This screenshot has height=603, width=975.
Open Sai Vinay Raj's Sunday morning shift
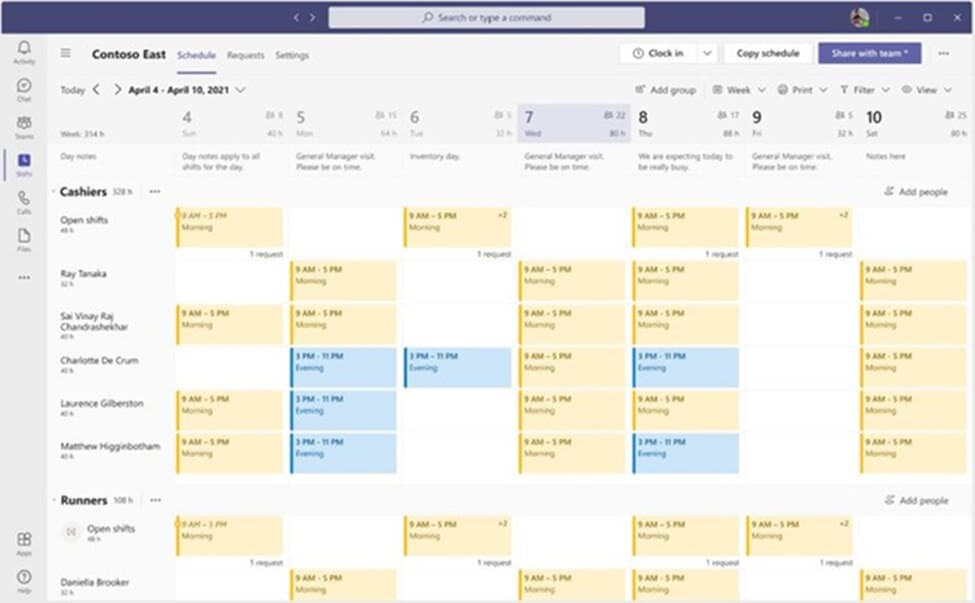click(229, 325)
